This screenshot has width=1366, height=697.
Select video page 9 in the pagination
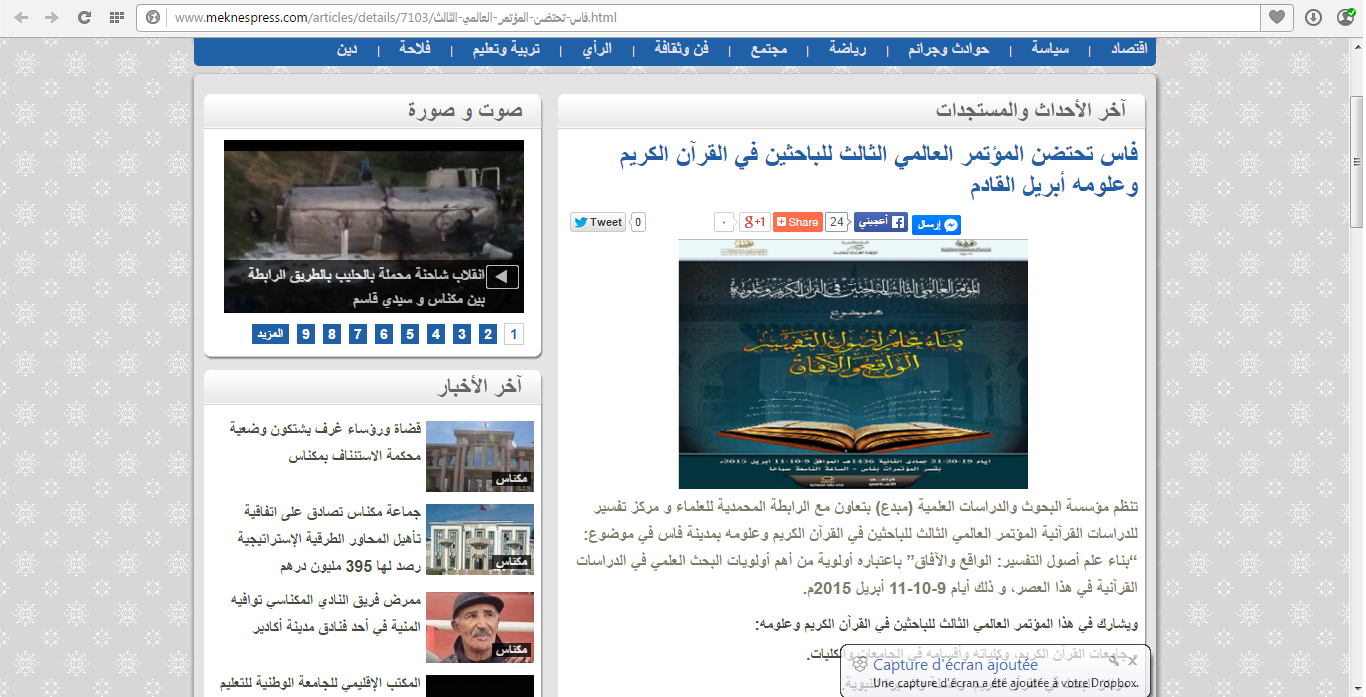pyautogui.click(x=305, y=334)
